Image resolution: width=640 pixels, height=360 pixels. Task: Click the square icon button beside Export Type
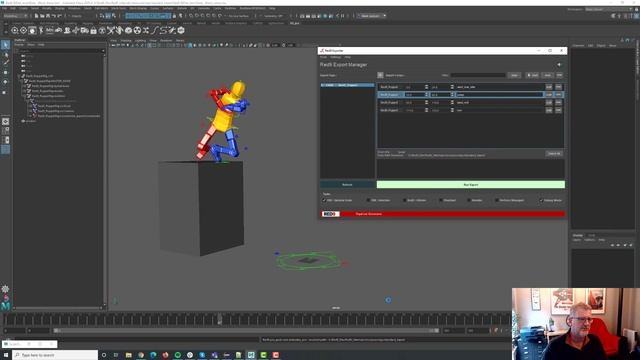(380, 75)
